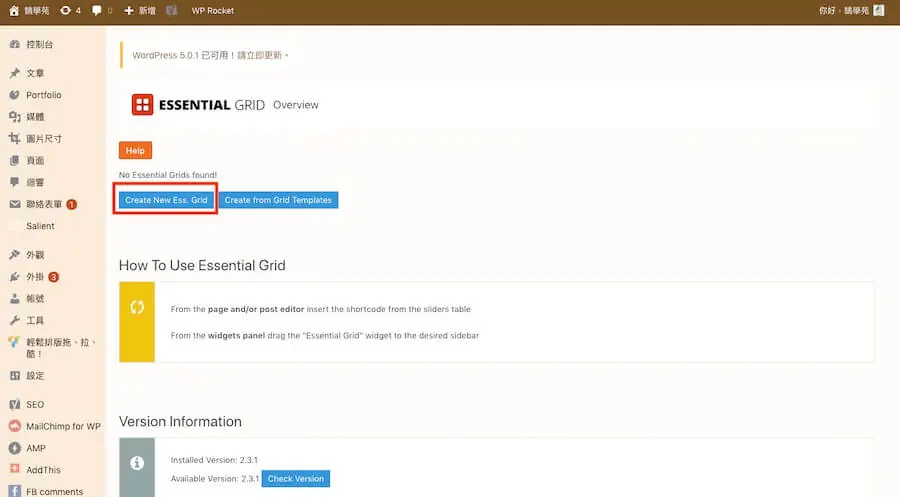Open the comments bubble in admin bar
This screenshot has width=900, height=497.
[96, 10]
